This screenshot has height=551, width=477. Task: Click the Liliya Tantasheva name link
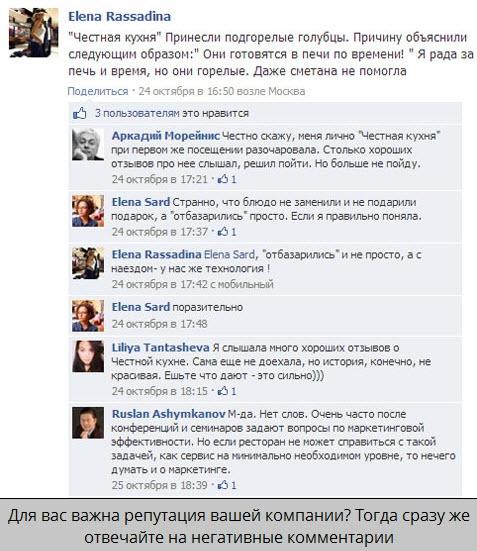pyautogui.click(x=161, y=348)
